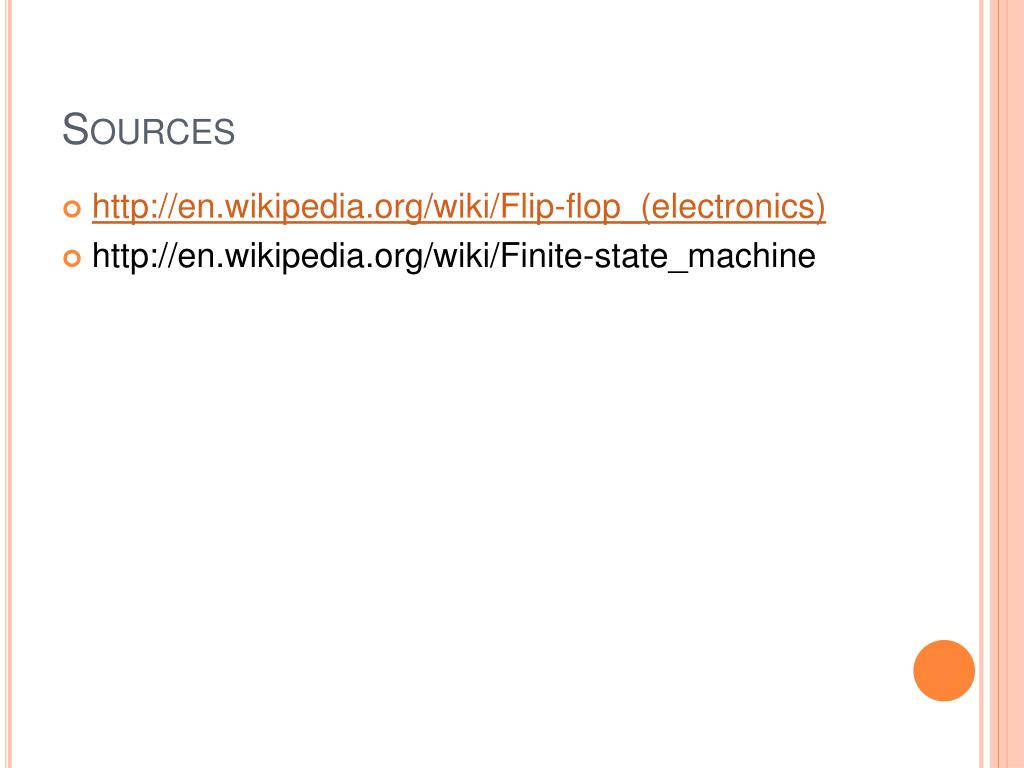This screenshot has width=1024, height=768.
Task: Click the word "(electronics)" in the first link
Action: point(733,206)
